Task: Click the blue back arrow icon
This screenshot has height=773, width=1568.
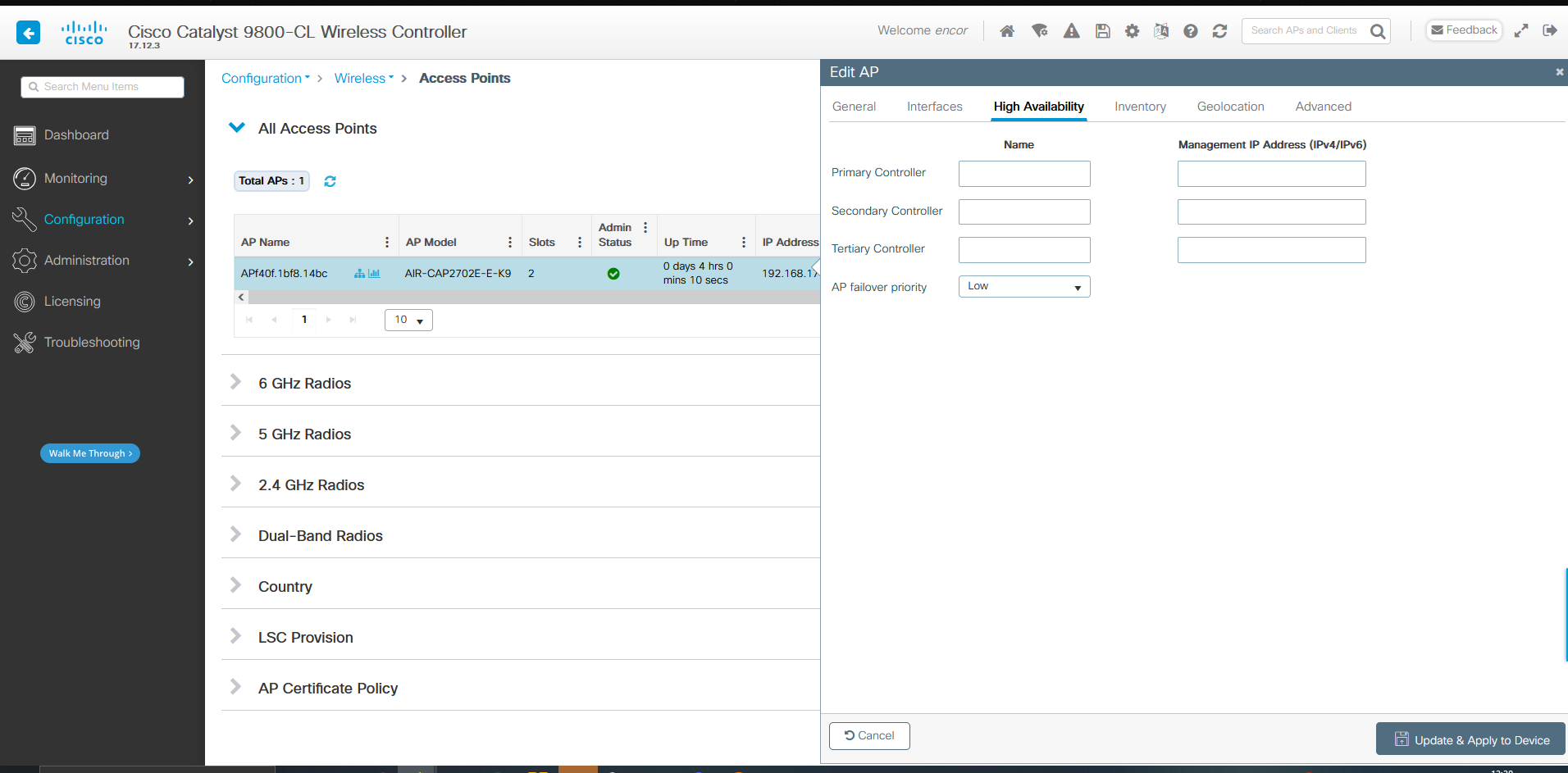Action: point(29,33)
